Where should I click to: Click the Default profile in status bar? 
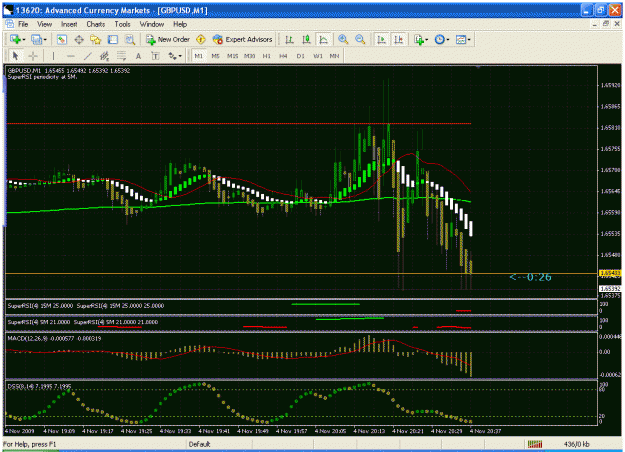199,444
